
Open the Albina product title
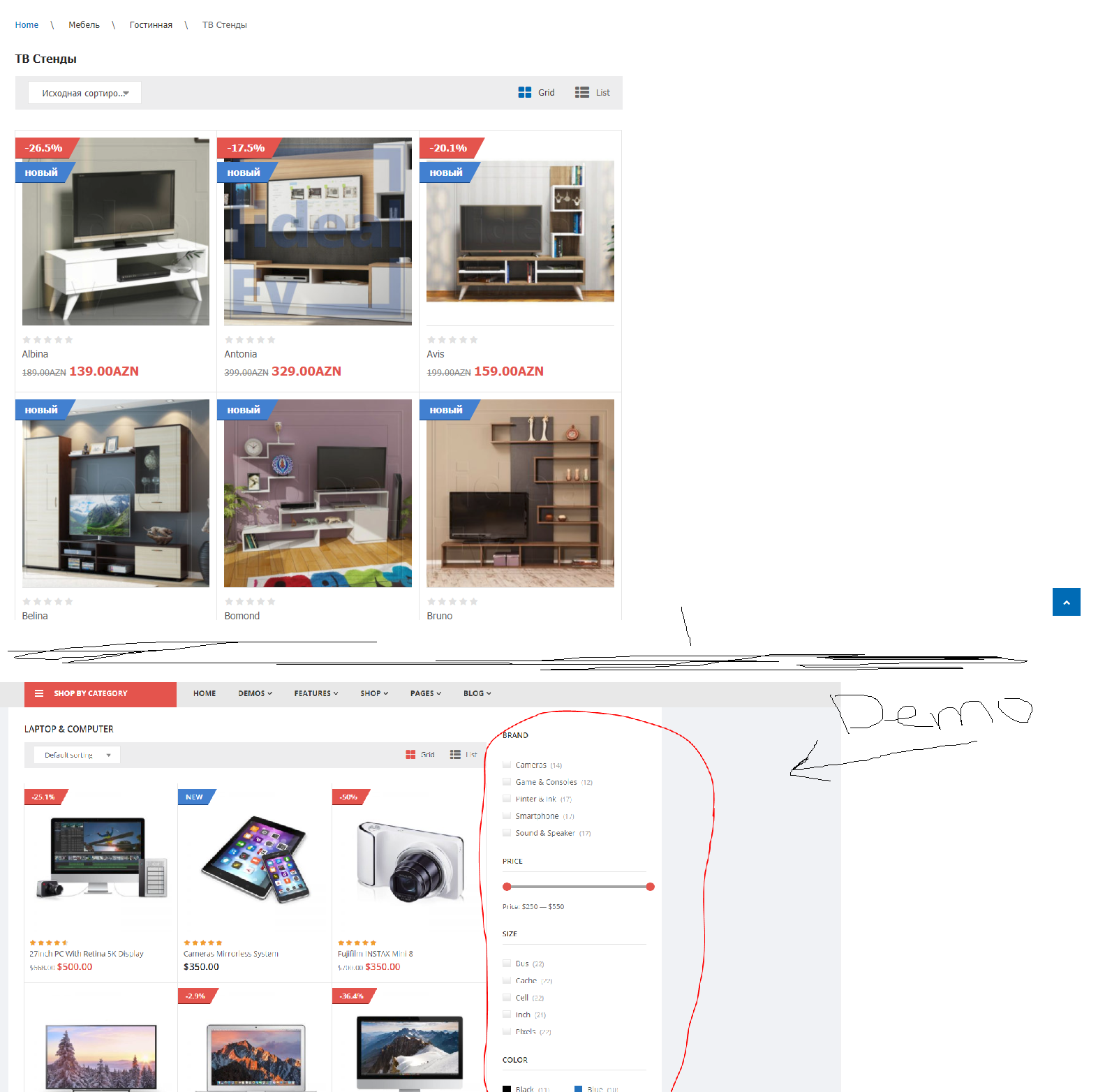pyautogui.click(x=35, y=354)
